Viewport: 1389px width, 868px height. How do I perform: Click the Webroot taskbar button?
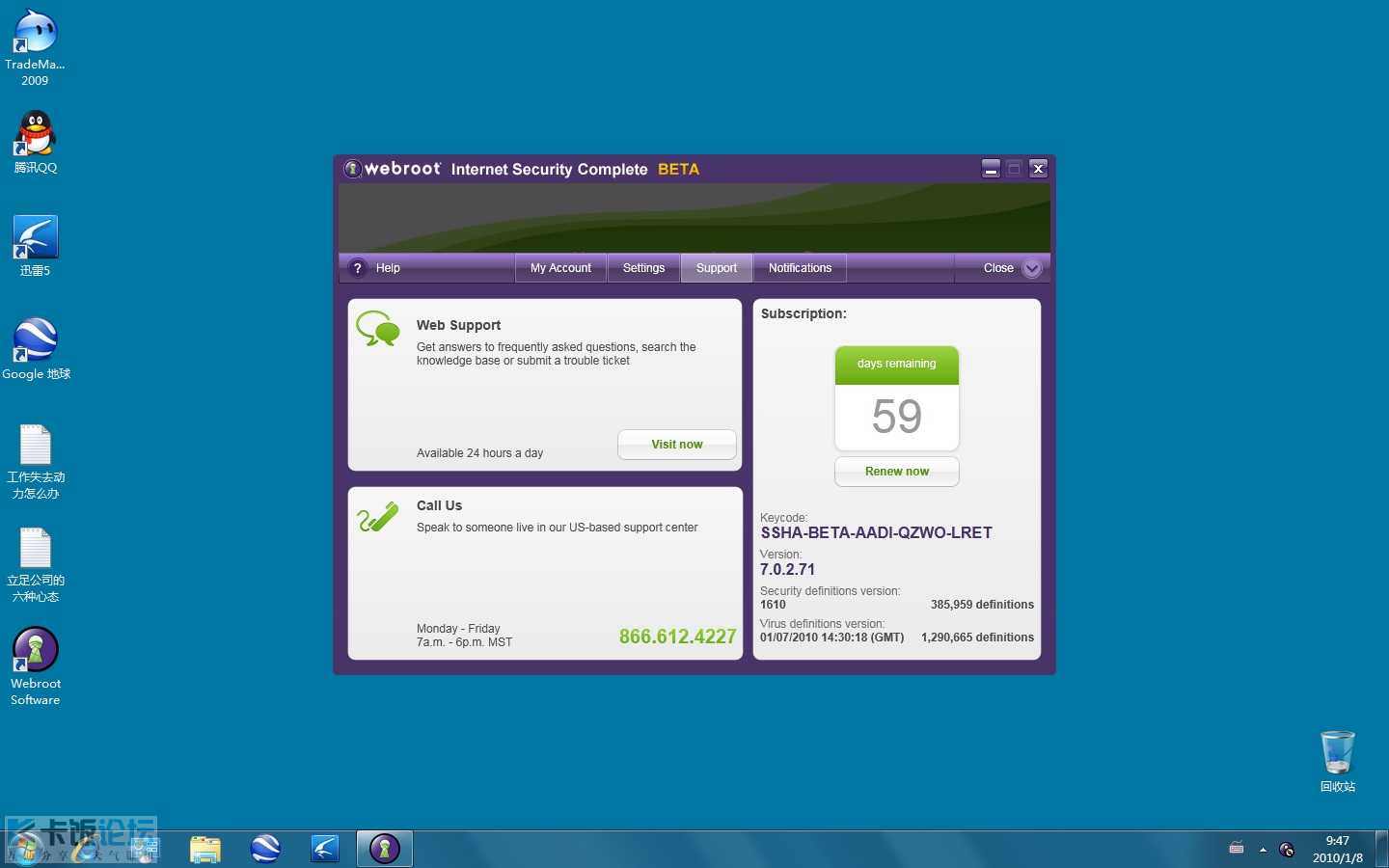385,849
